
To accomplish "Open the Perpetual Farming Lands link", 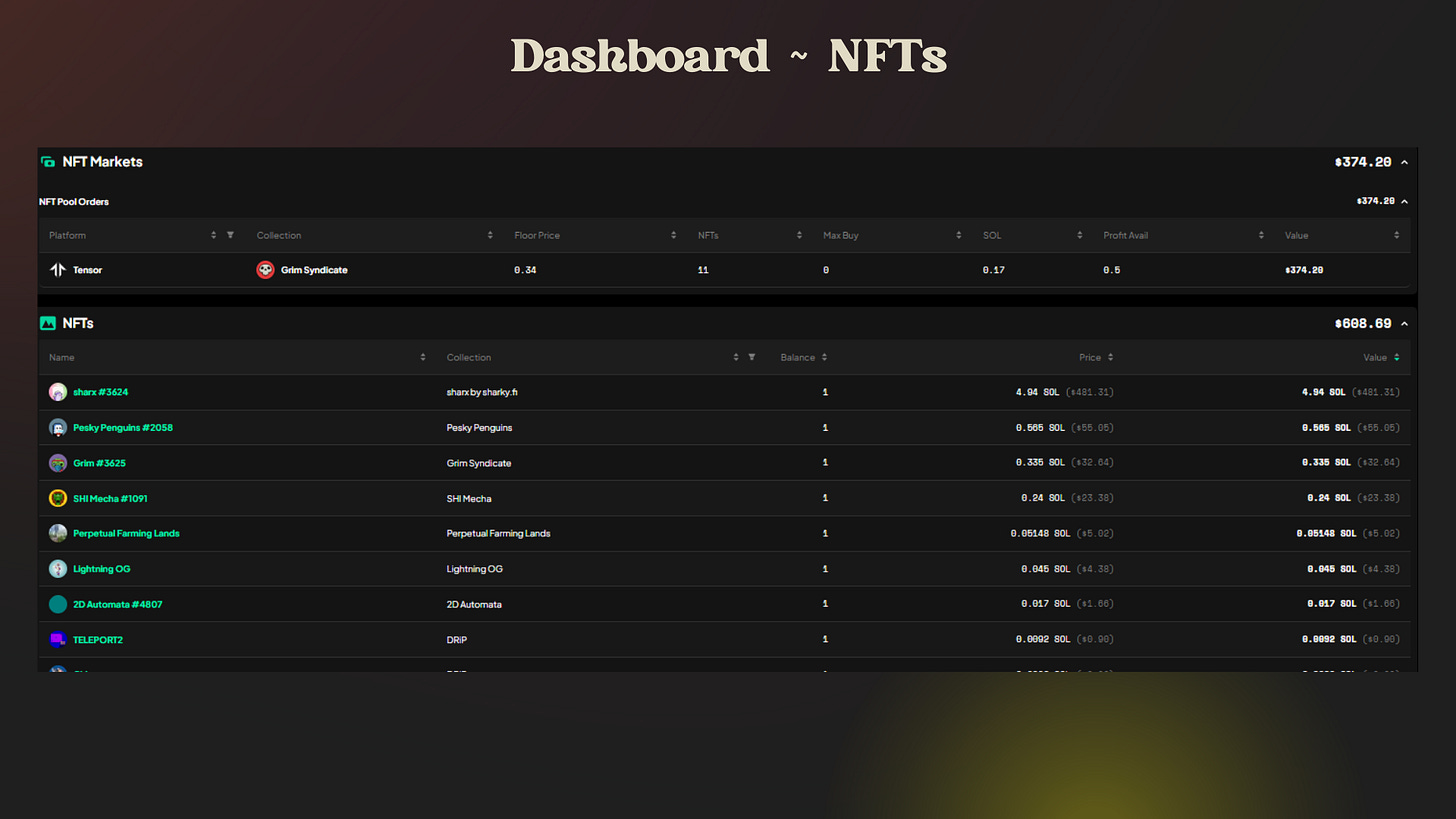I will 126,533.
